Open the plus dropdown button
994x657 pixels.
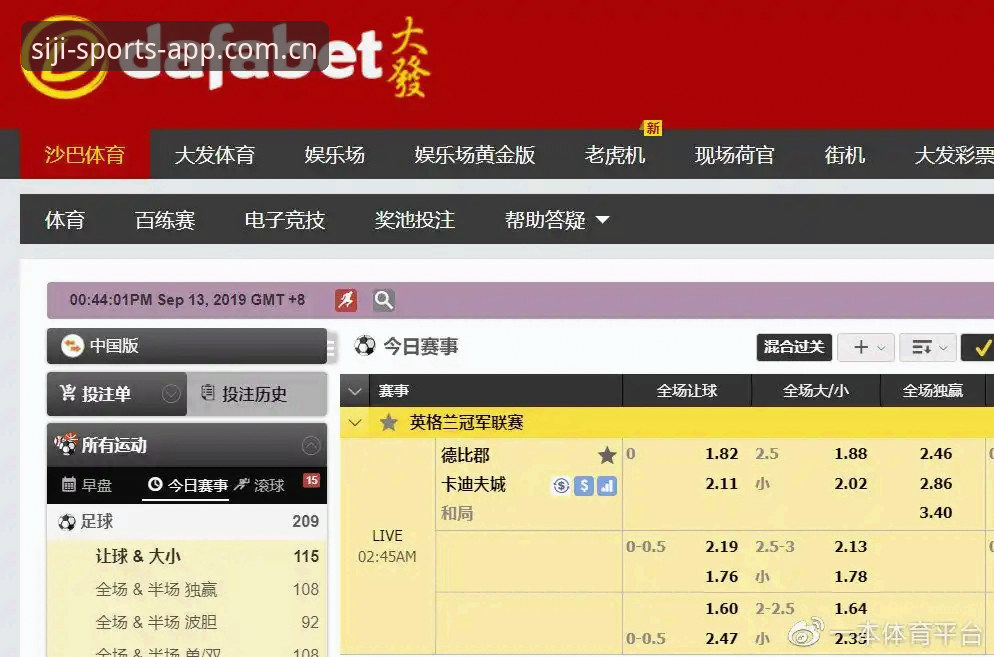(866, 348)
